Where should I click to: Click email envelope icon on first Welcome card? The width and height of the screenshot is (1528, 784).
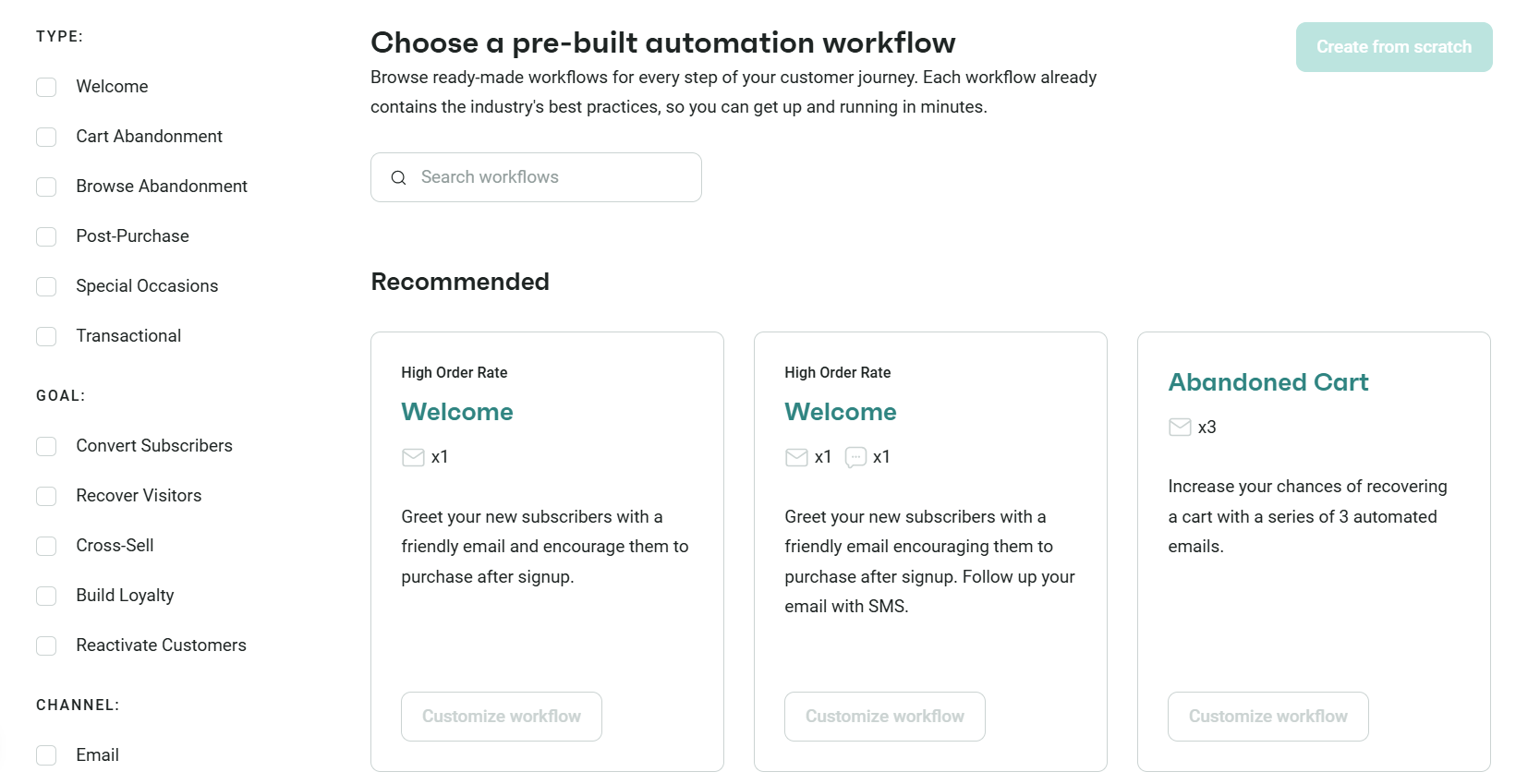(413, 457)
